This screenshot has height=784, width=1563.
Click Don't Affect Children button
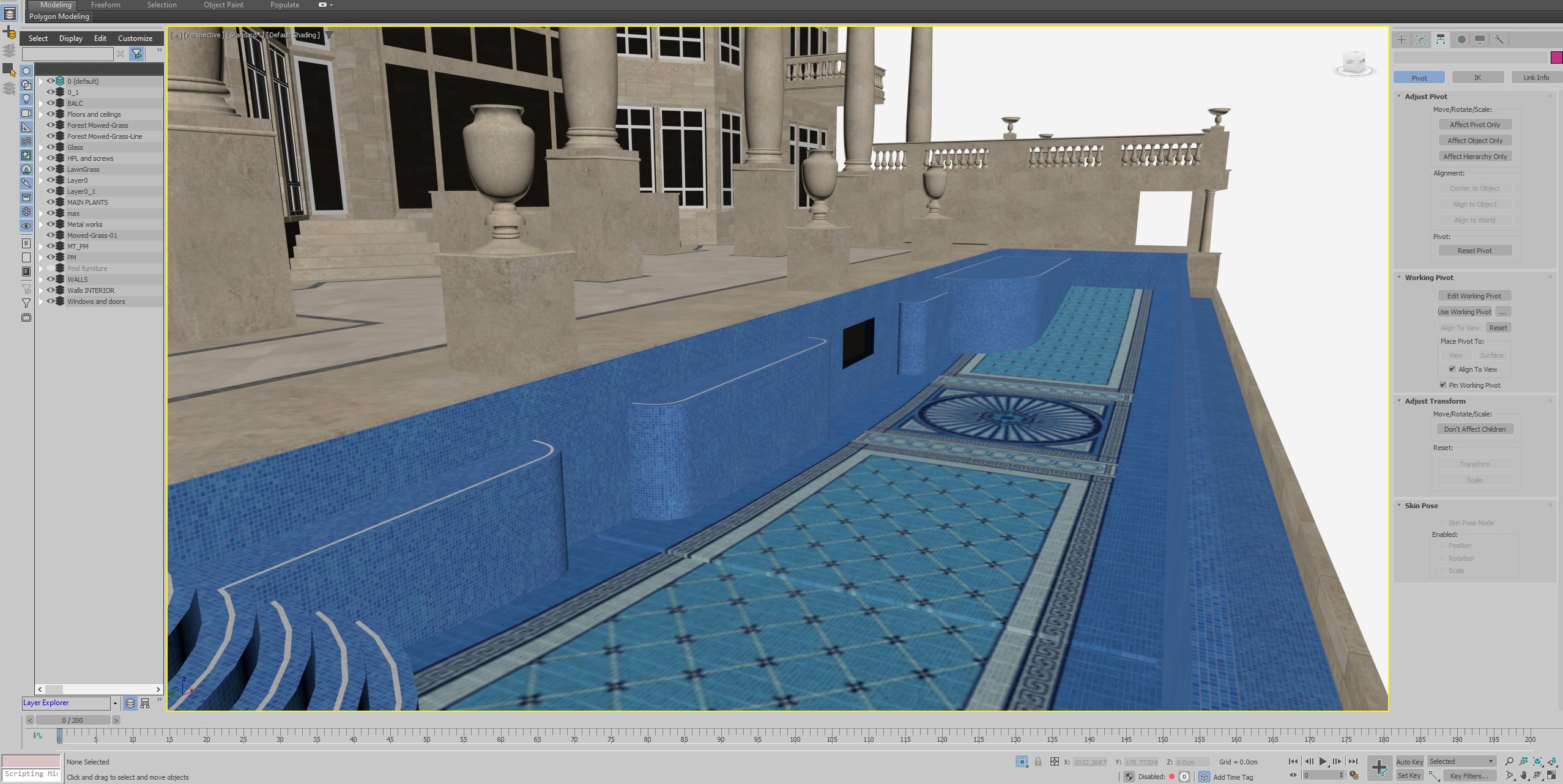1475,429
